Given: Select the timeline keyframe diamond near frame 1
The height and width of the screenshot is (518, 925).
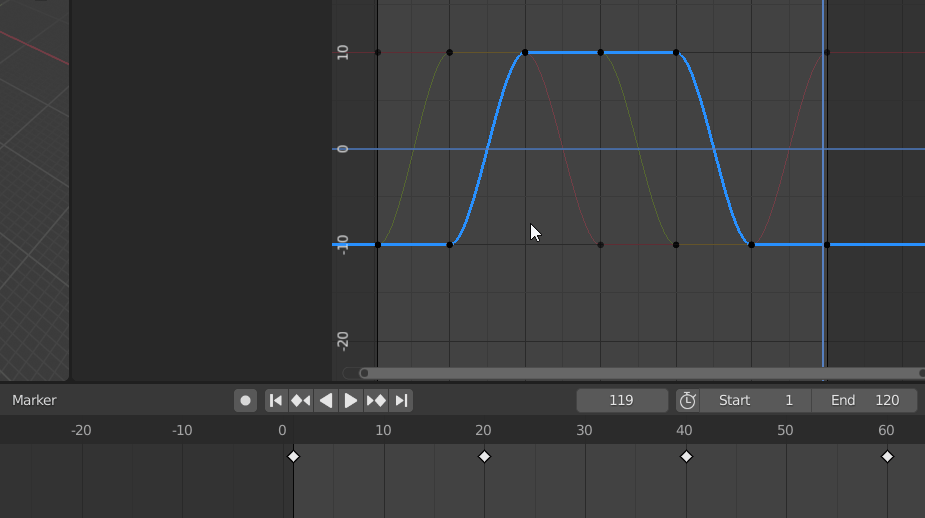Looking at the screenshot, I should click(293, 457).
